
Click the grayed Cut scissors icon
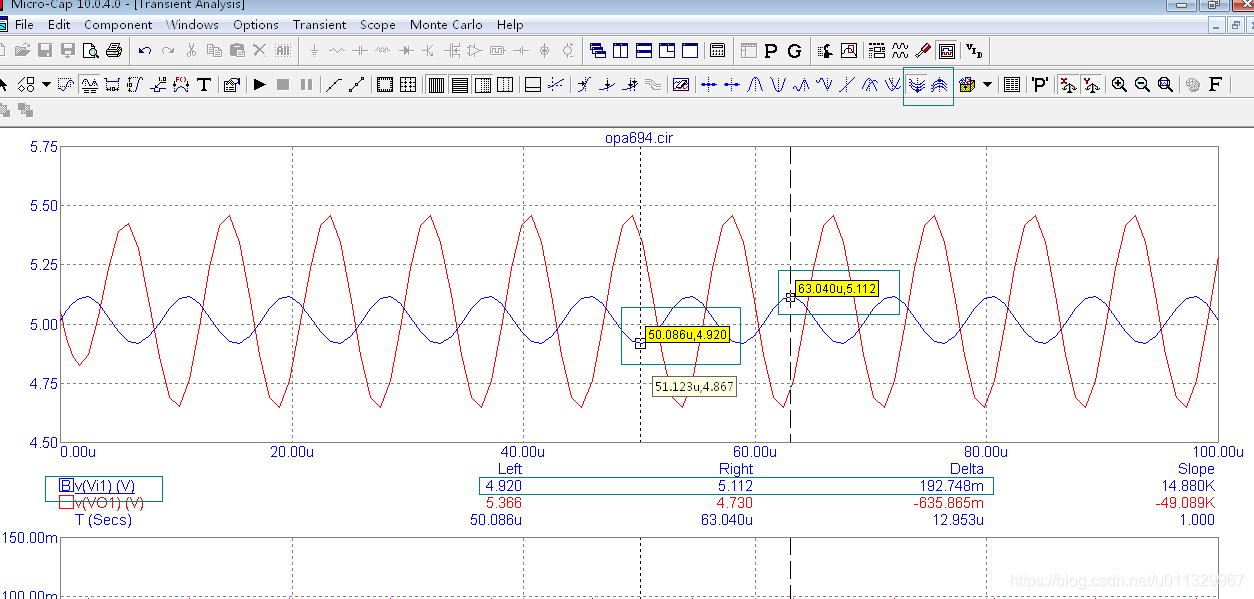point(191,50)
